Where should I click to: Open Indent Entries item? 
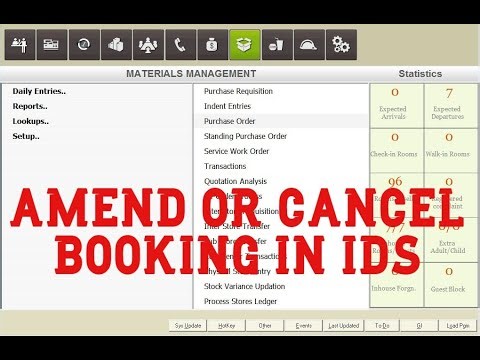(x=227, y=106)
